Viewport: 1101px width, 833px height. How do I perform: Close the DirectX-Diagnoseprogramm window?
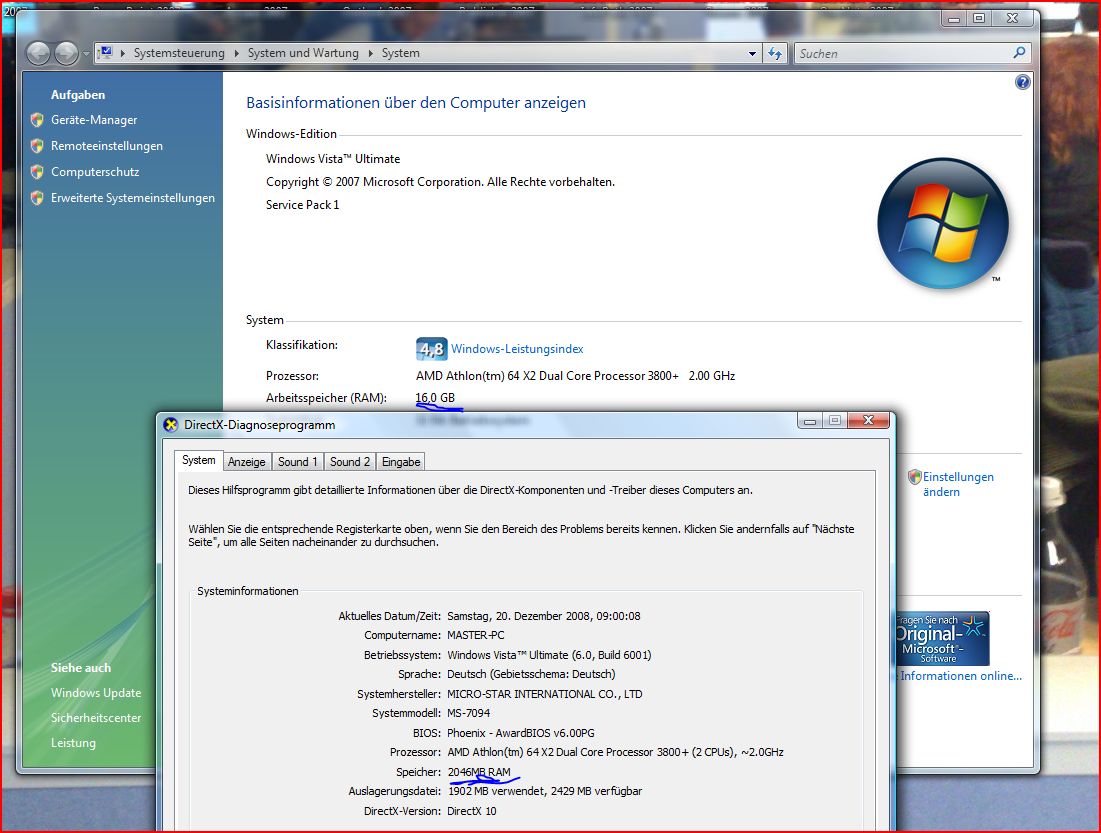point(868,421)
